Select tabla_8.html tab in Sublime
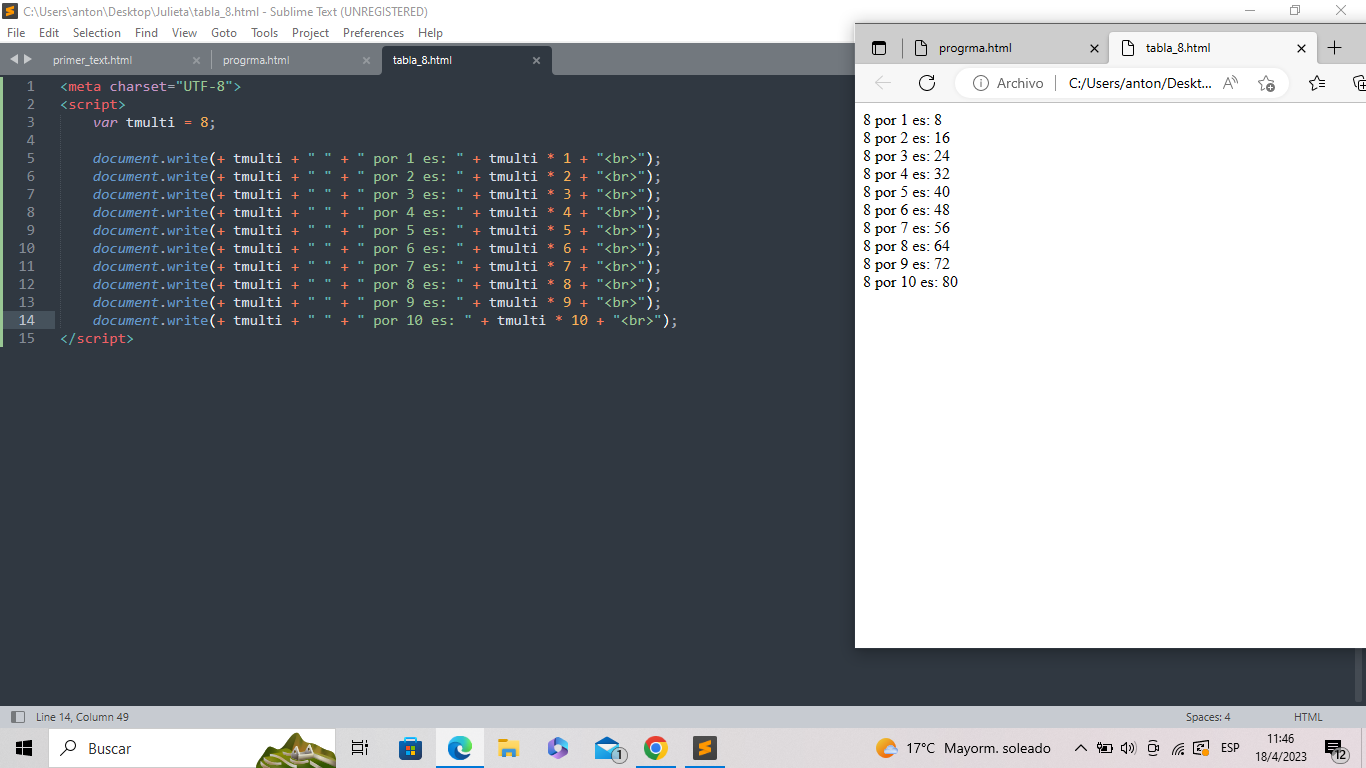This screenshot has width=1366, height=768. coord(422,60)
